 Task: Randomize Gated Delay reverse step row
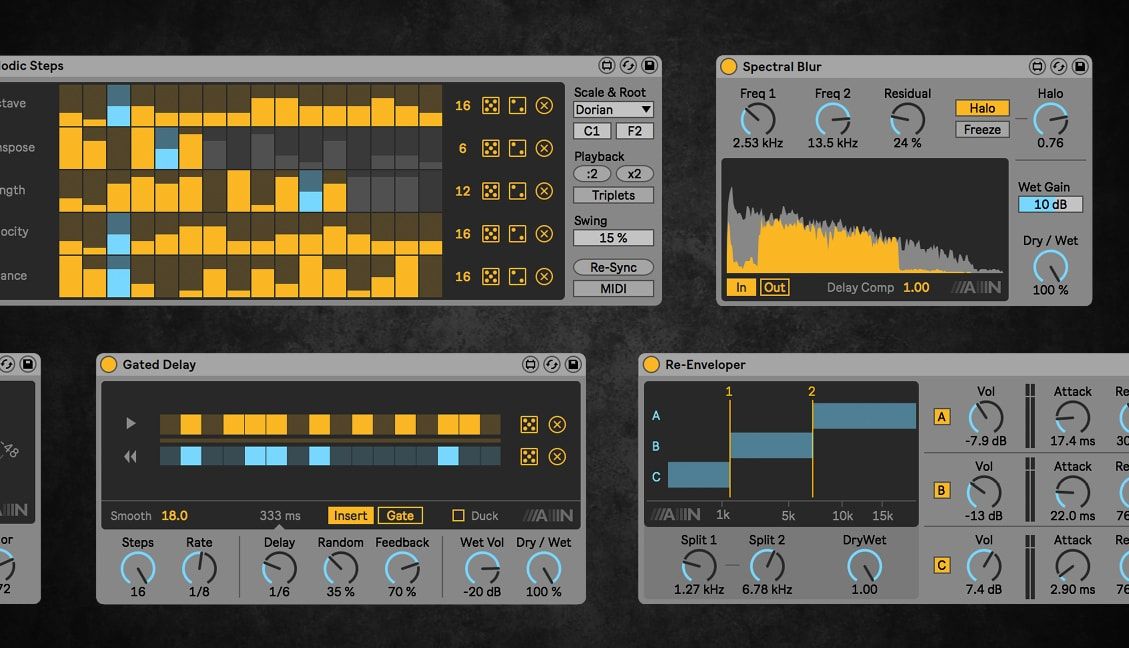coord(529,456)
